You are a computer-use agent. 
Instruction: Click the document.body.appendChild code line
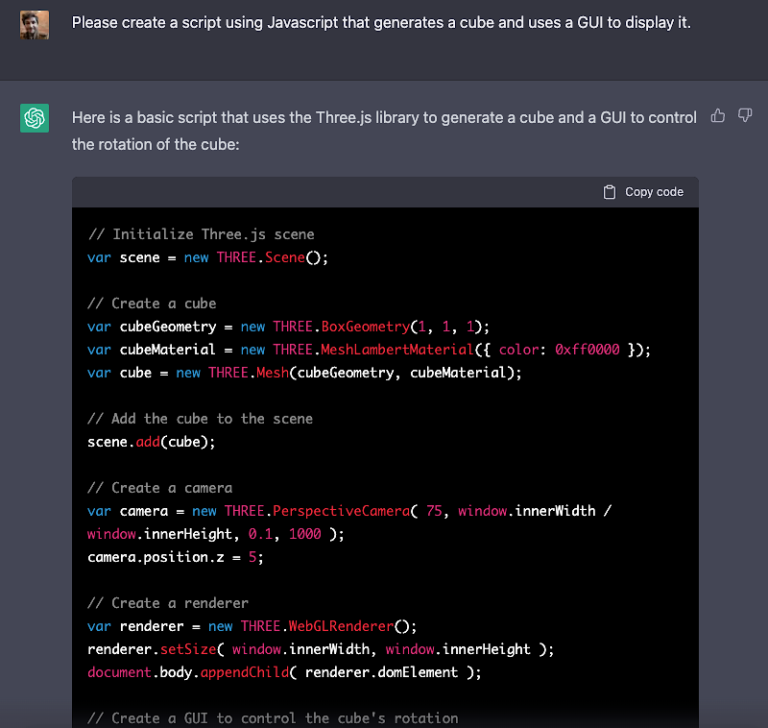pos(284,672)
